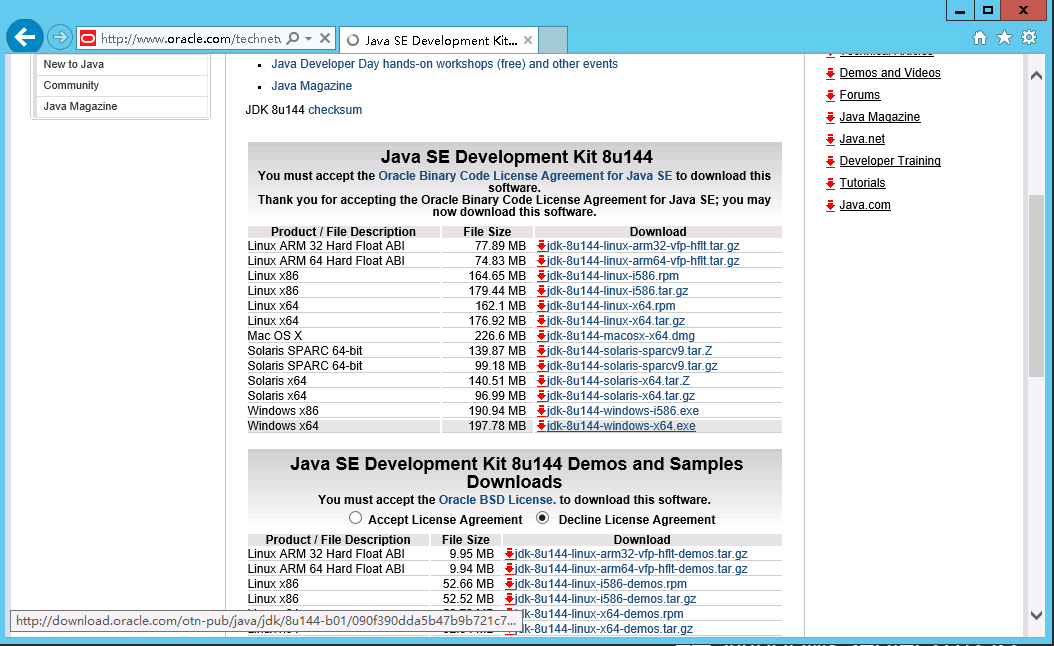1054x646 pixels.
Task: Click the vertical scrollbar up arrow
Action: [1037, 75]
